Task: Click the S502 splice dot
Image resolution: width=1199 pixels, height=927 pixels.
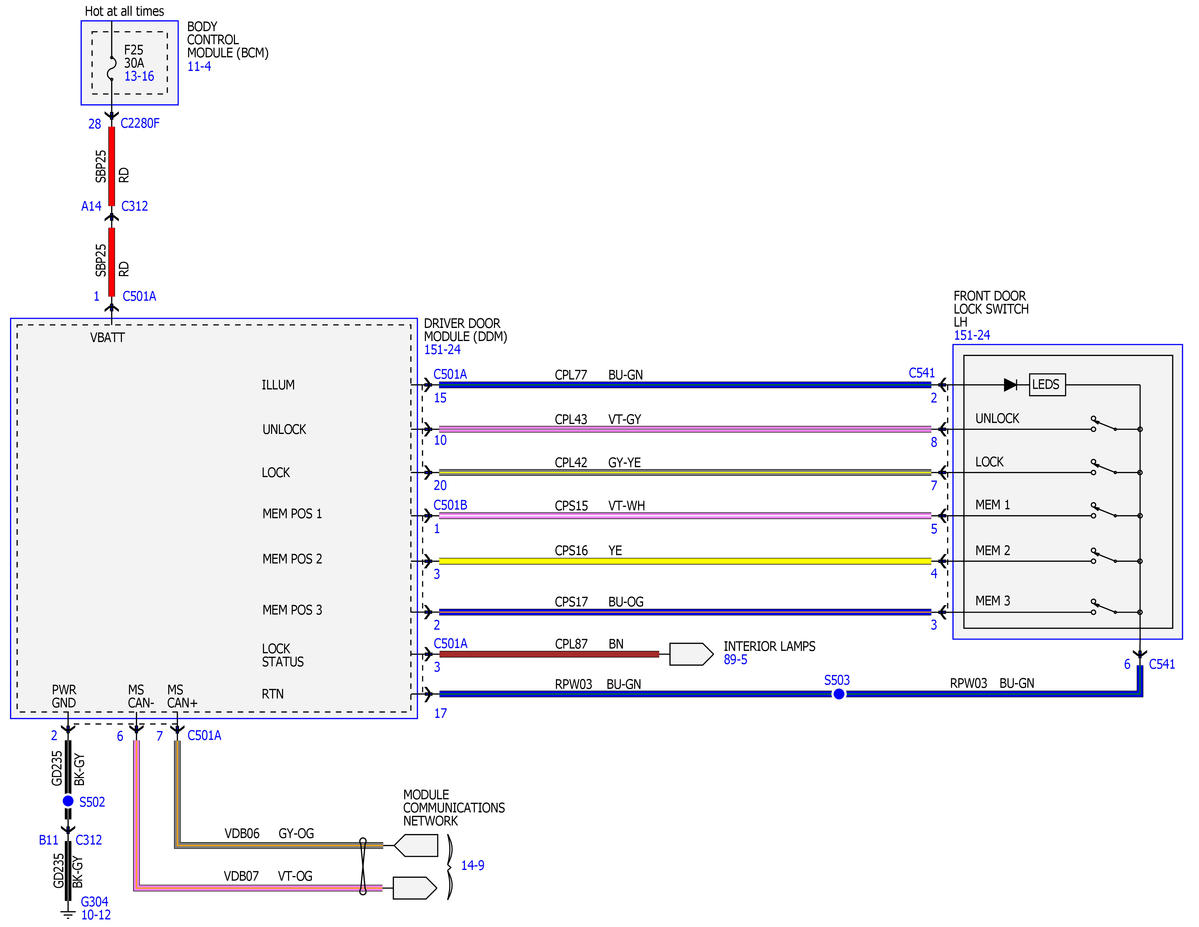Action: pos(68,801)
